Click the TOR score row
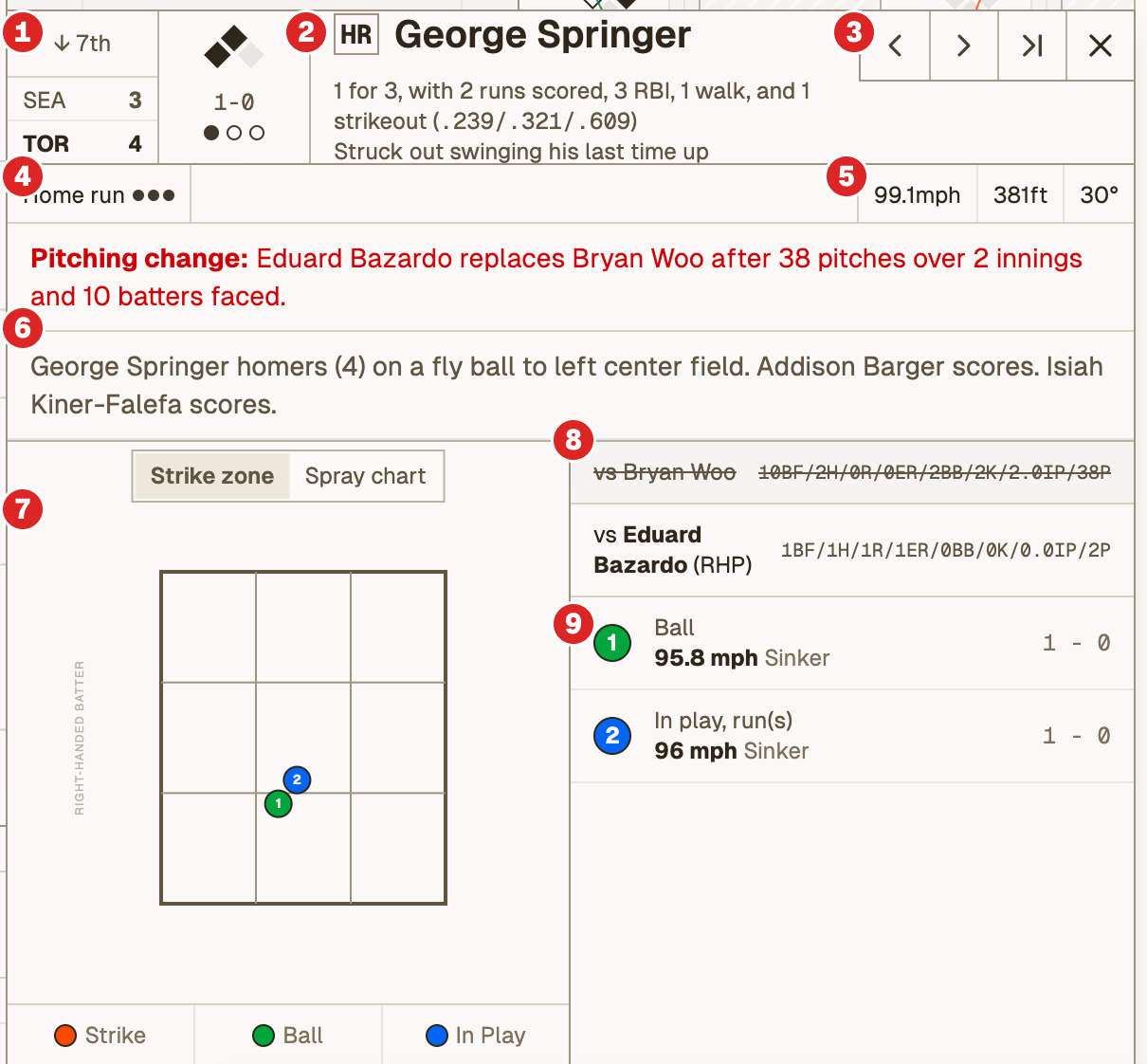 coord(81,142)
